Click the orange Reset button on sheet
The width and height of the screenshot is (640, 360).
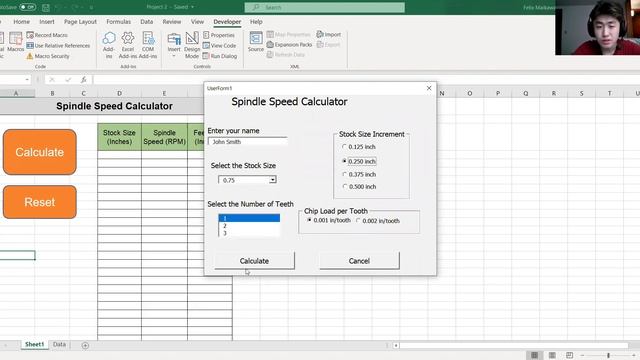(x=40, y=202)
